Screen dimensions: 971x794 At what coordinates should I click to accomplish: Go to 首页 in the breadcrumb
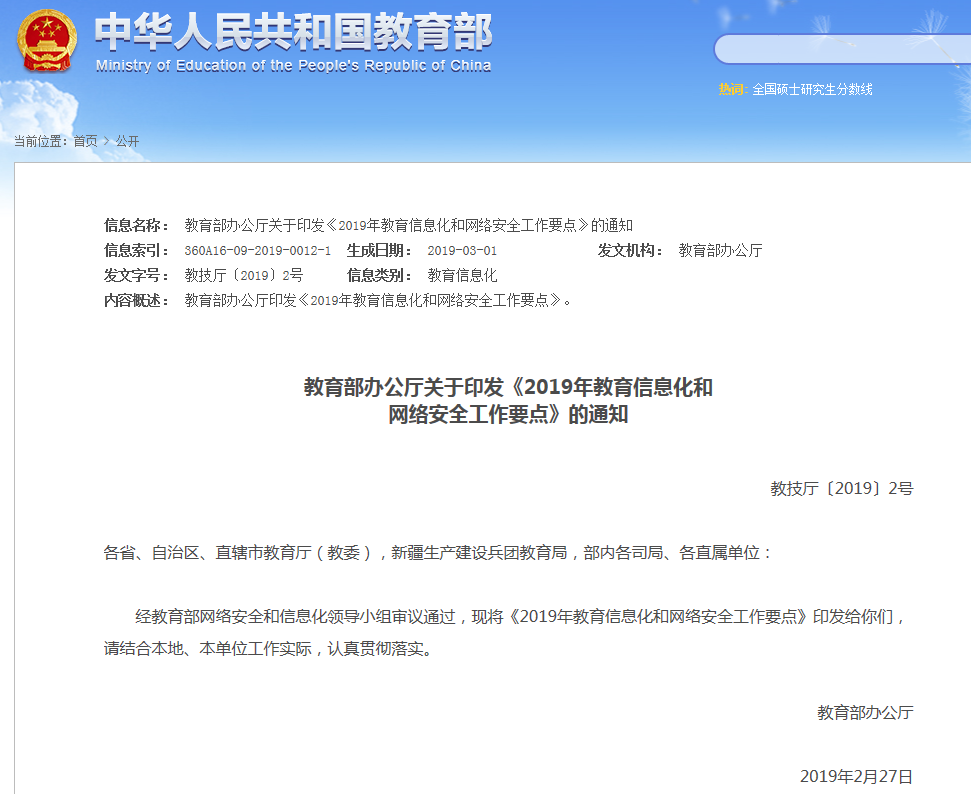coord(85,141)
